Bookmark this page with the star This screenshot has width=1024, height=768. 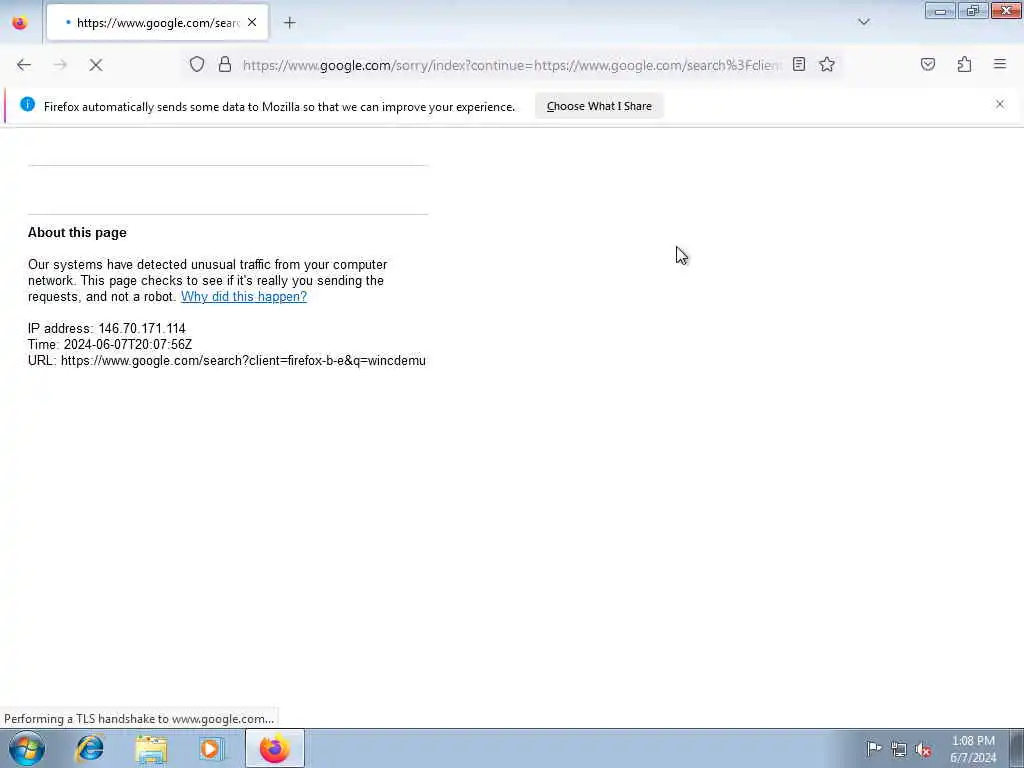[x=827, y=64]
